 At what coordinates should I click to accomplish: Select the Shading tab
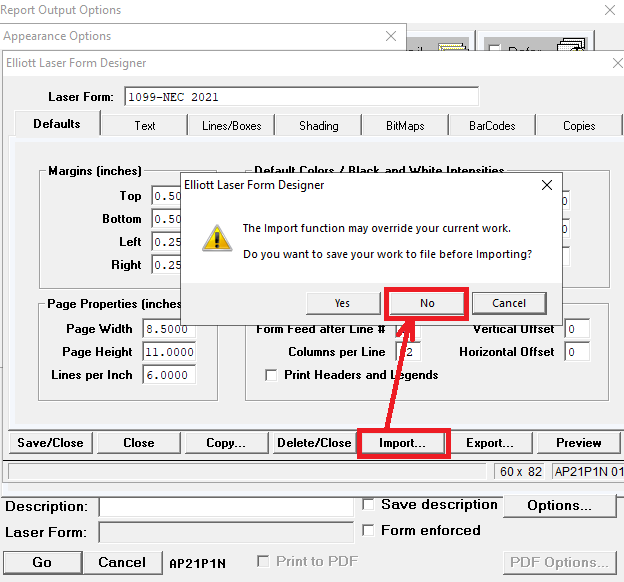tap(318, 126)
